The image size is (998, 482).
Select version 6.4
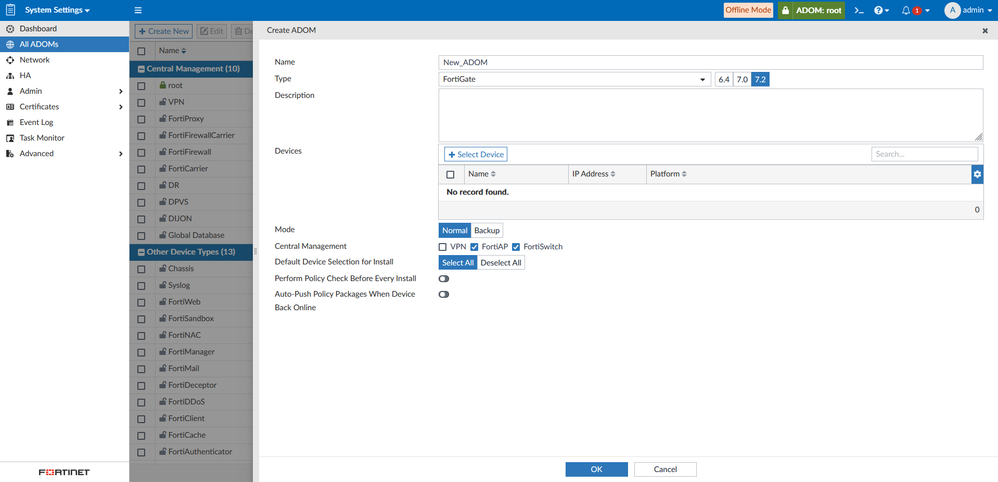724,80
